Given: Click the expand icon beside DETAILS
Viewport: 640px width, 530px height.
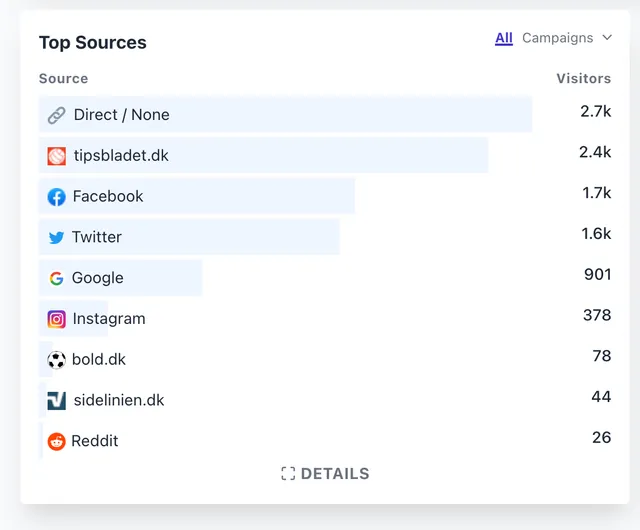Looking at the screenshot, I should 288,474.
